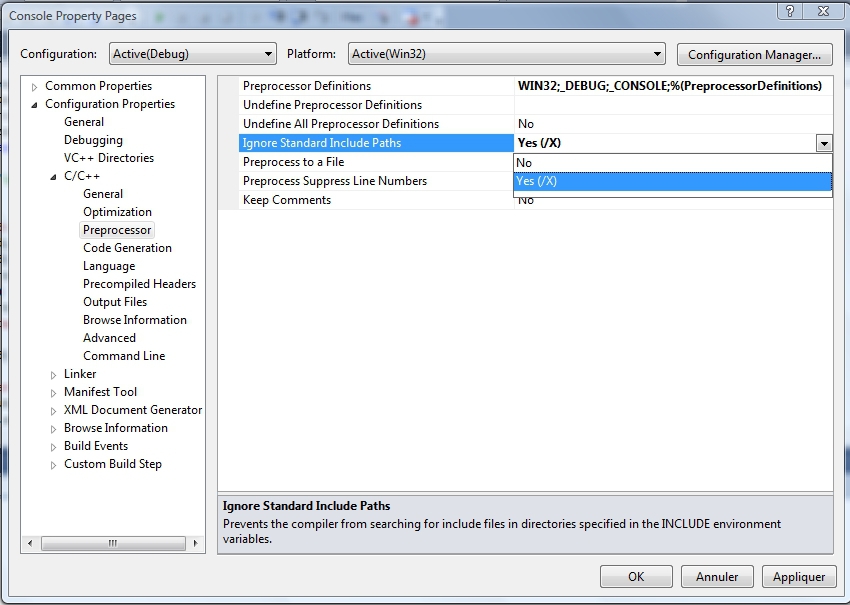
Task: Select the Code Generation tree item
Action: click(x=127, y=248)
